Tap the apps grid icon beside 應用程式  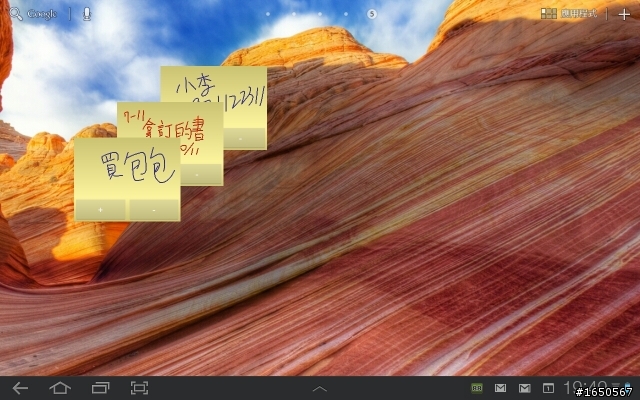(x=549, y=13)
